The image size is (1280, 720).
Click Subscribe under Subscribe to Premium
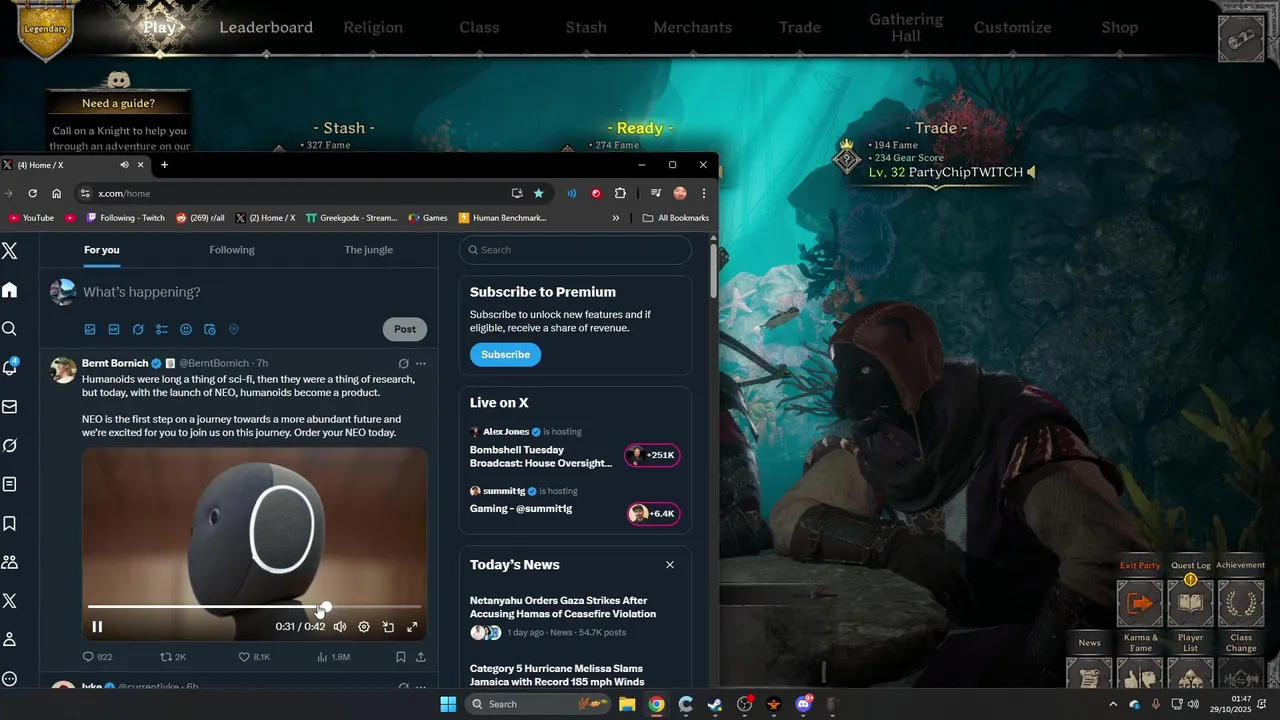(x=505, y=354)
